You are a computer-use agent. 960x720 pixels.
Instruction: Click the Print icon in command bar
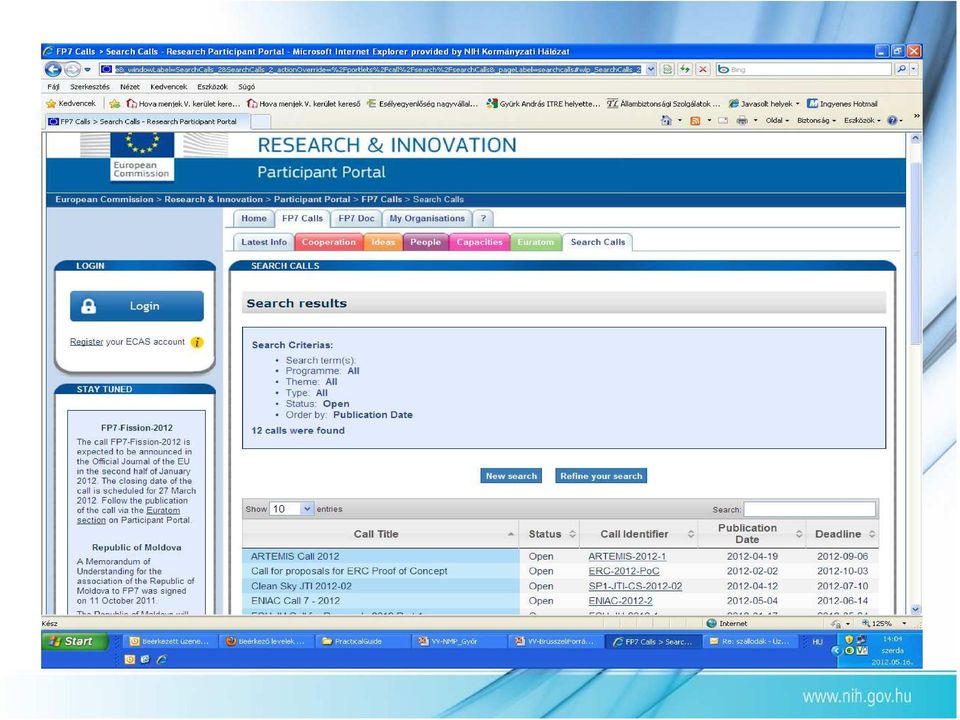742,121
